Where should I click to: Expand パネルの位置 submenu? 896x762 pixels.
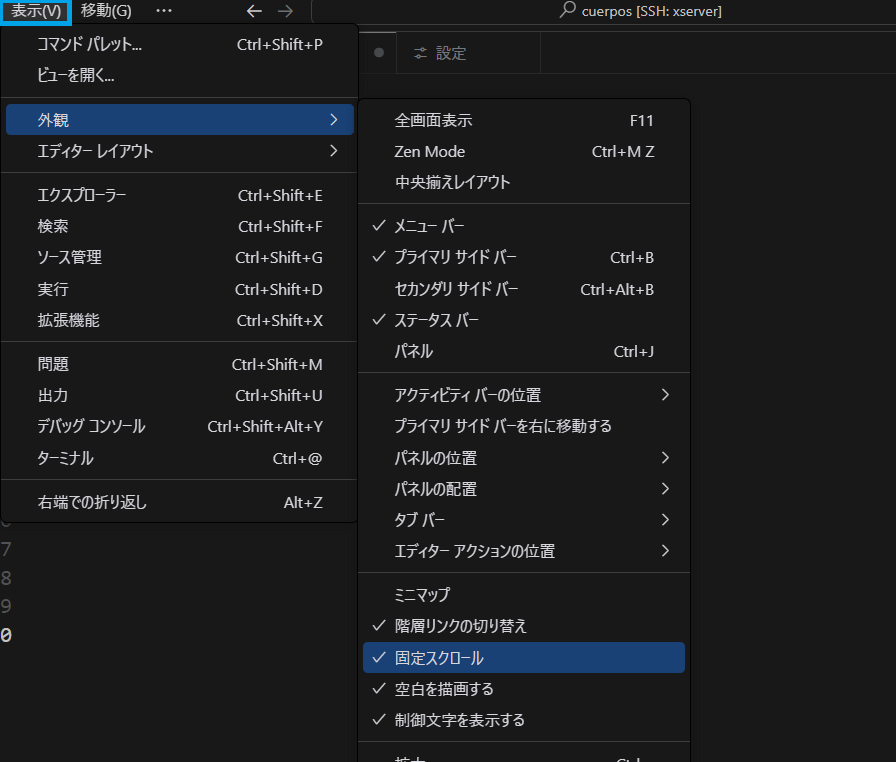(x=523, y=458)
